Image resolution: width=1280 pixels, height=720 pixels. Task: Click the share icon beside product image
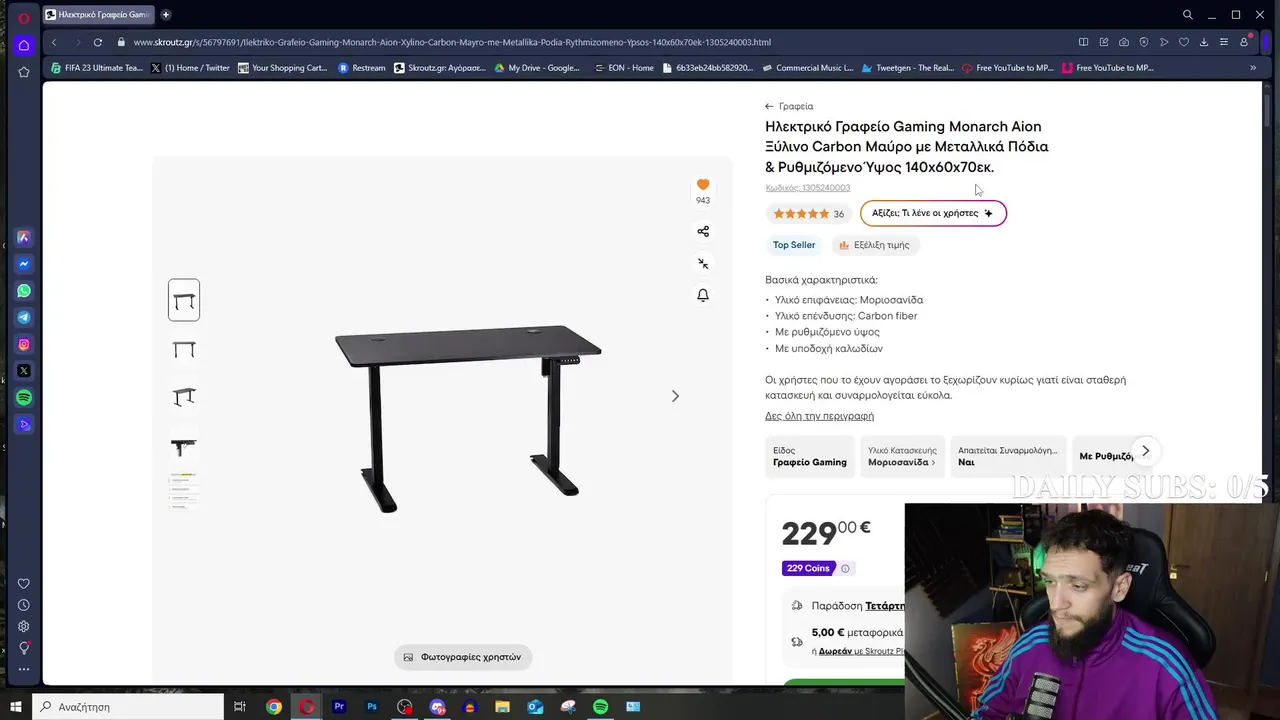tap(703, 231)
